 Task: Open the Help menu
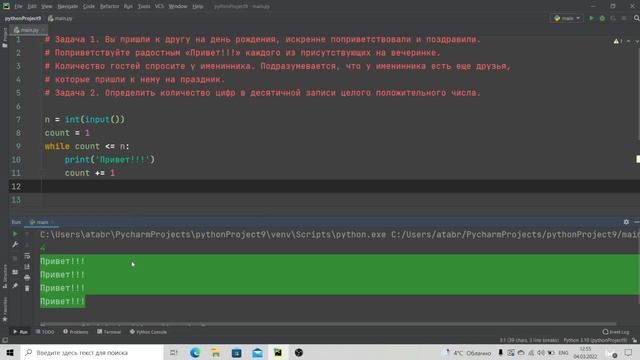pyautogui.click(x=198, y=6)
